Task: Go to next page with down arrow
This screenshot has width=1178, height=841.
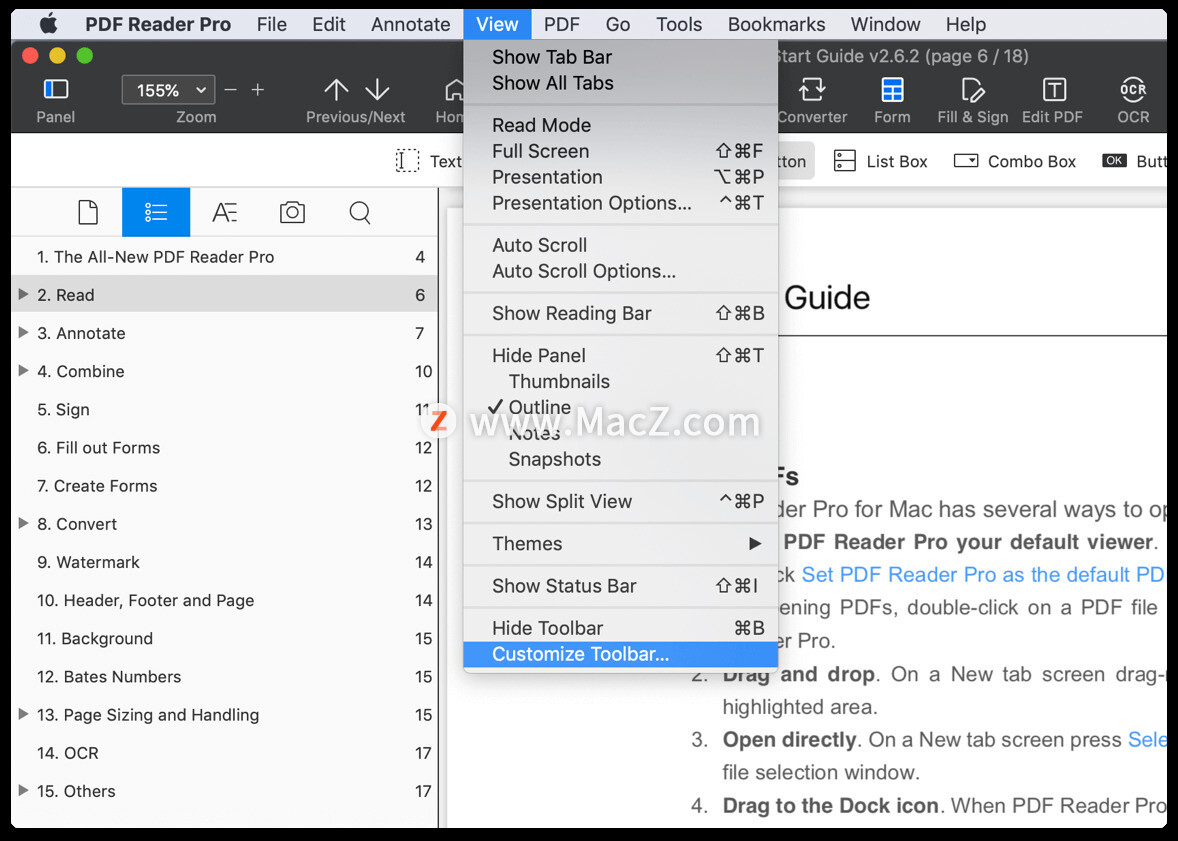Action: click(377, 90)
